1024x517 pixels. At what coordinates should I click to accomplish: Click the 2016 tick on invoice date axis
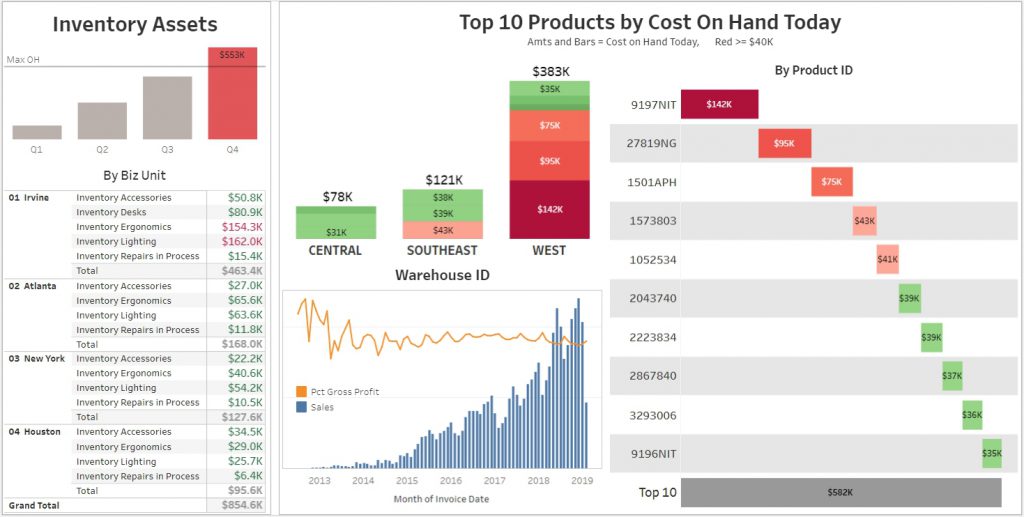(x=451, y=480)
